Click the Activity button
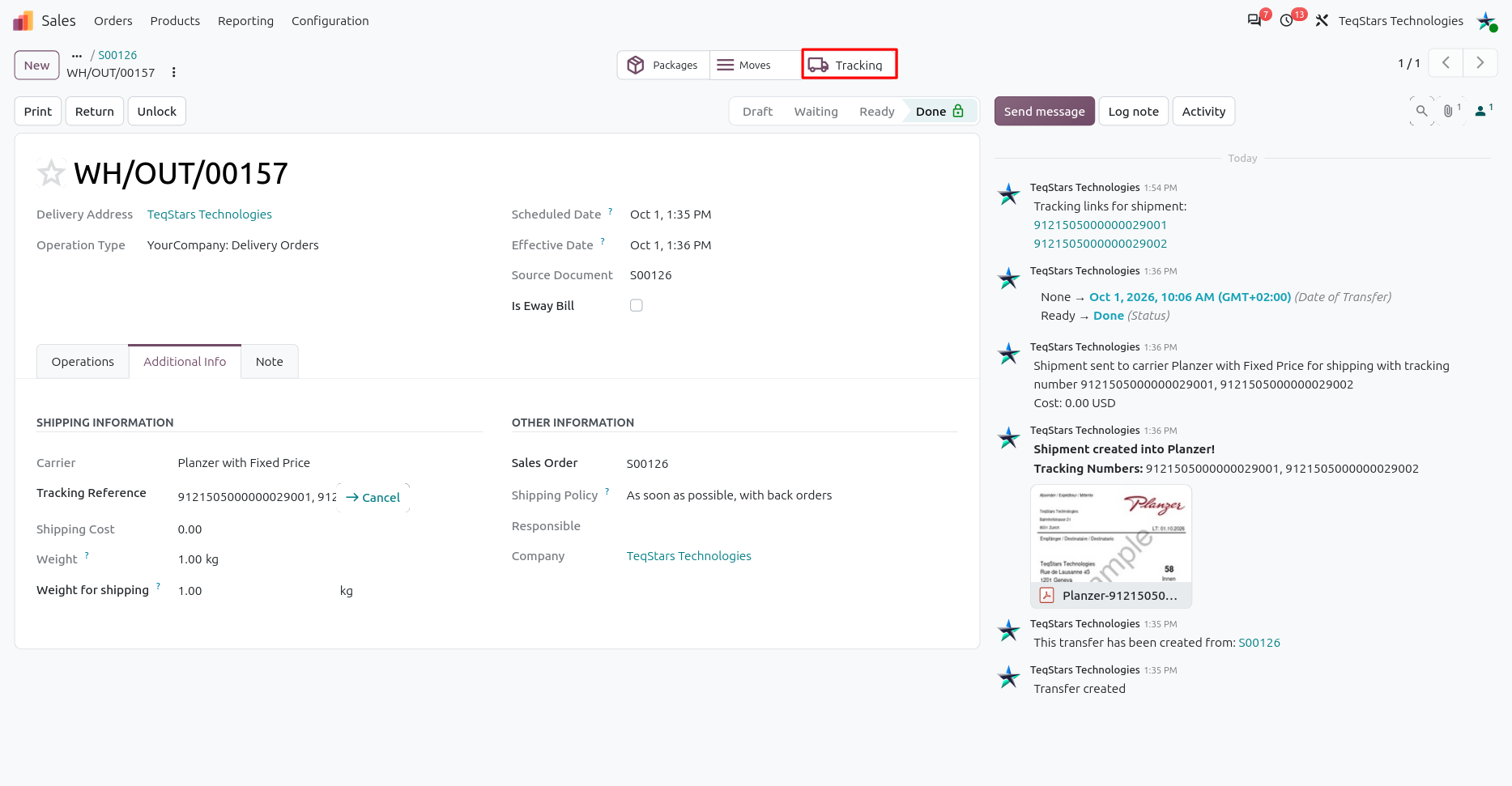The height and width of the screenshot is (786, 1512). point(1203,112)
